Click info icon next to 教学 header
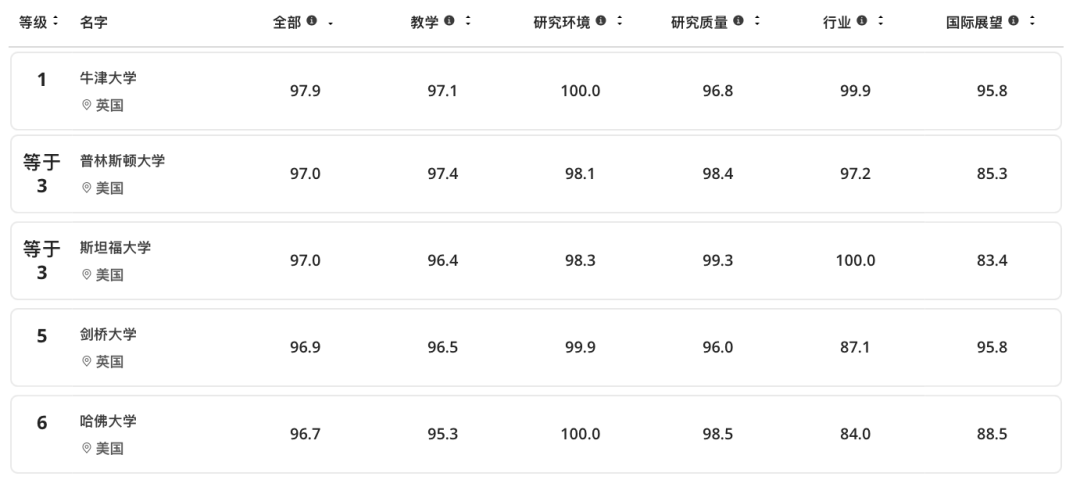The height and width of the screenshot is (480, 1080). pos(449,21)
